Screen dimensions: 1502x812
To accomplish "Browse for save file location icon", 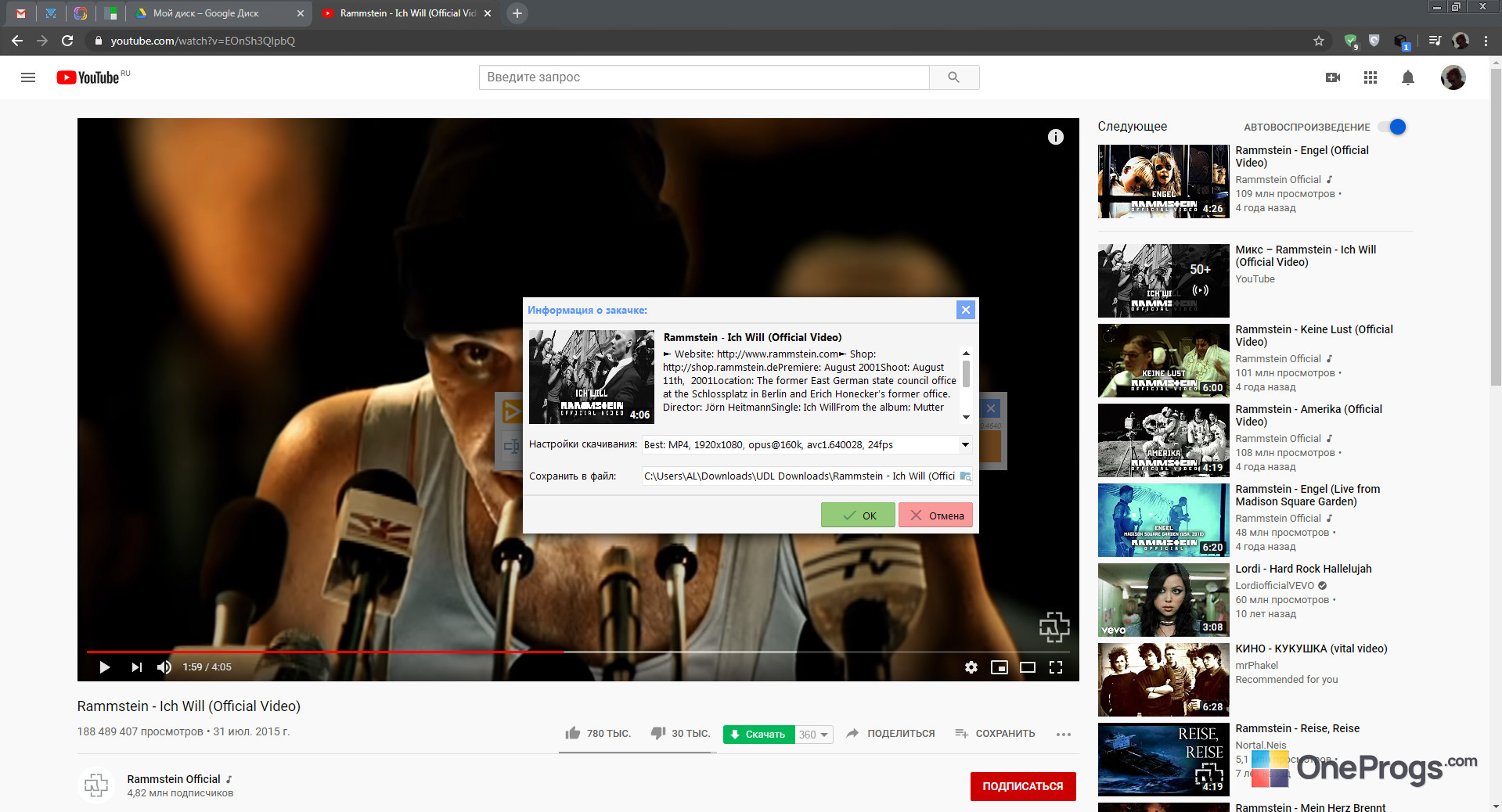I will click(x=965, y=476).
